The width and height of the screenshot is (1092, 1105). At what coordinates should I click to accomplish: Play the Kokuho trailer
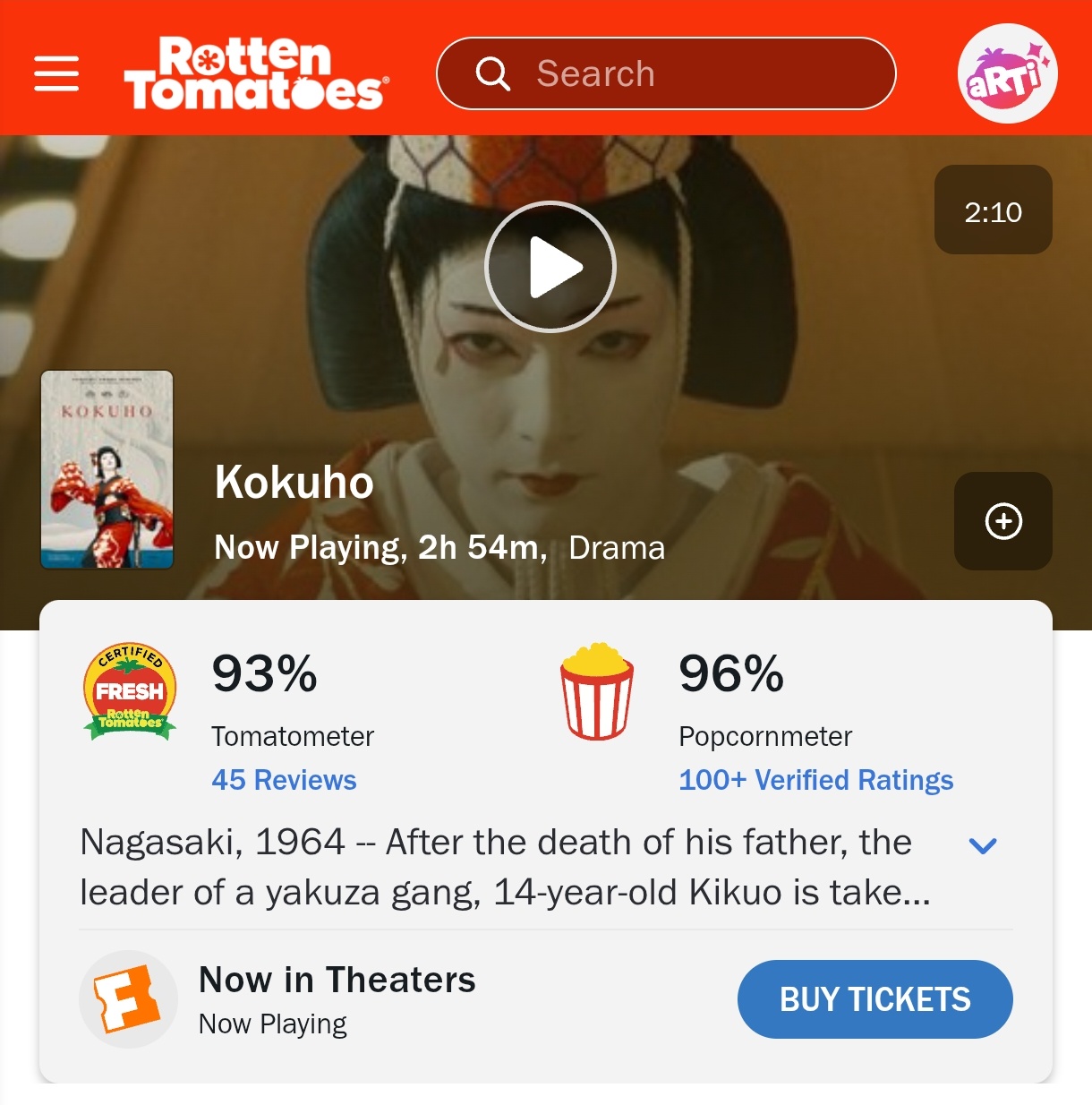[550, 267]
